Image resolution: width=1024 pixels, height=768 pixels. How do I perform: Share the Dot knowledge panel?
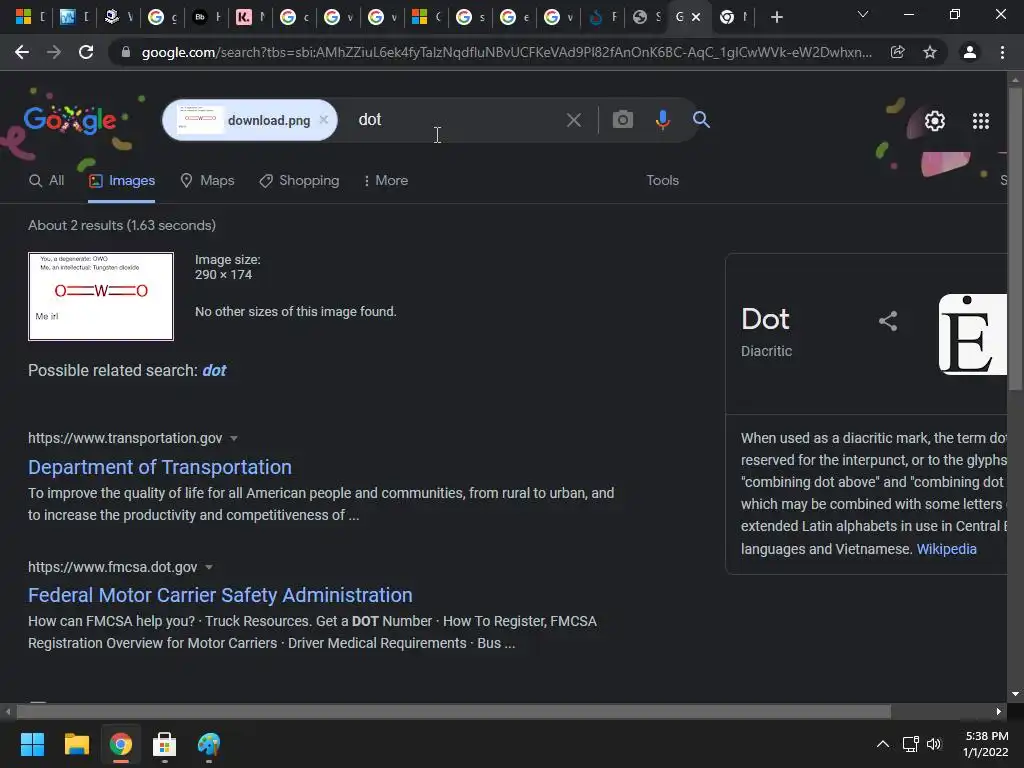coord(888,321)
